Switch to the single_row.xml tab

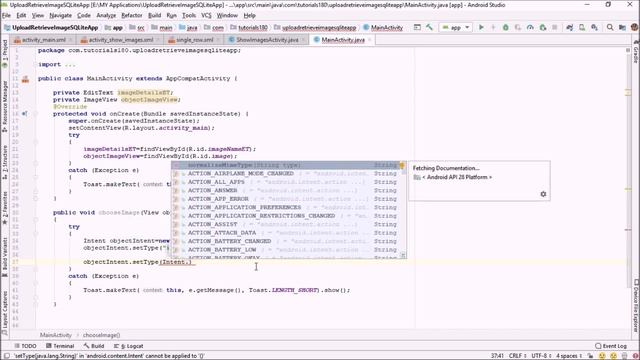coord(194,40)
